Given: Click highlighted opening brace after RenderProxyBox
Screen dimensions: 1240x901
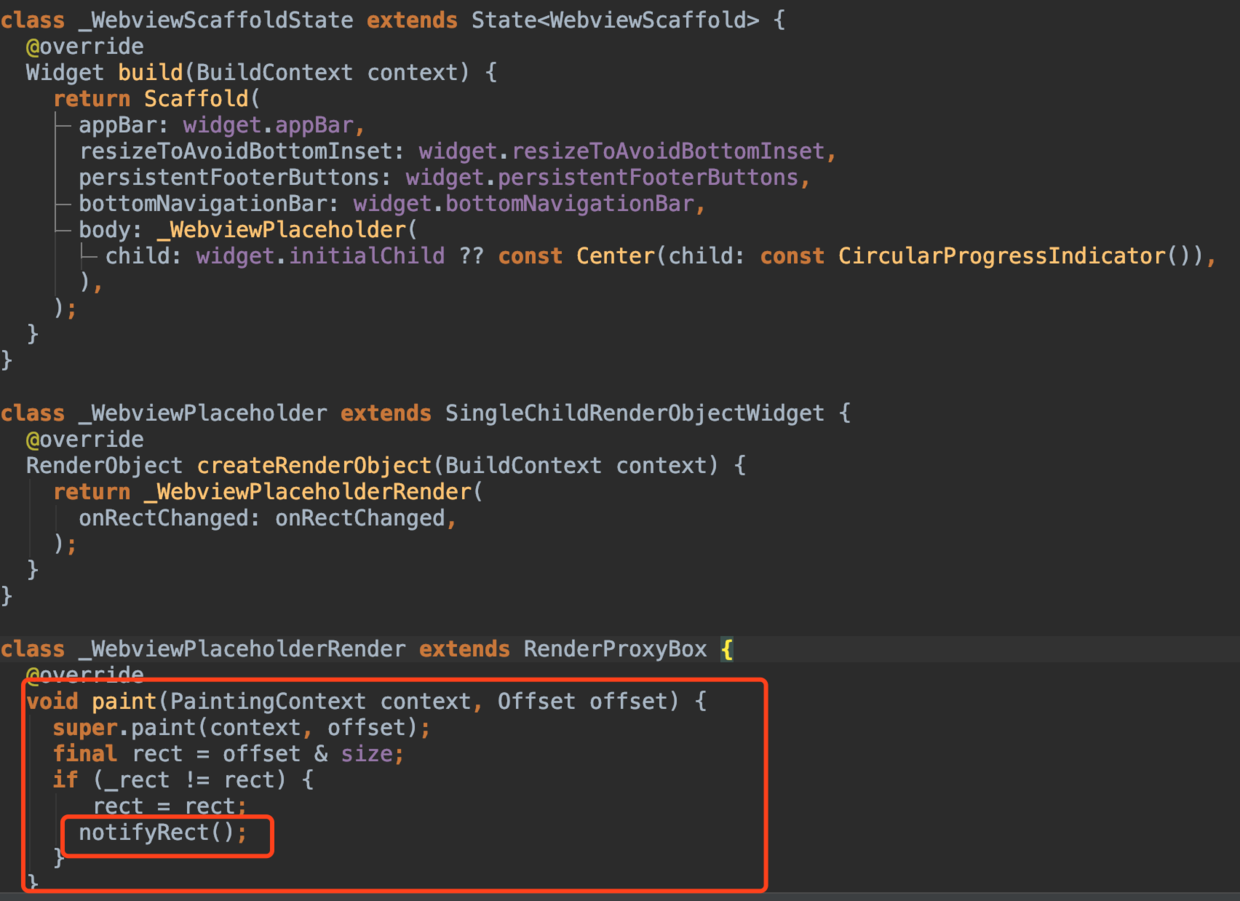Looking at the screenshot, I should click(x=727, y=649).
